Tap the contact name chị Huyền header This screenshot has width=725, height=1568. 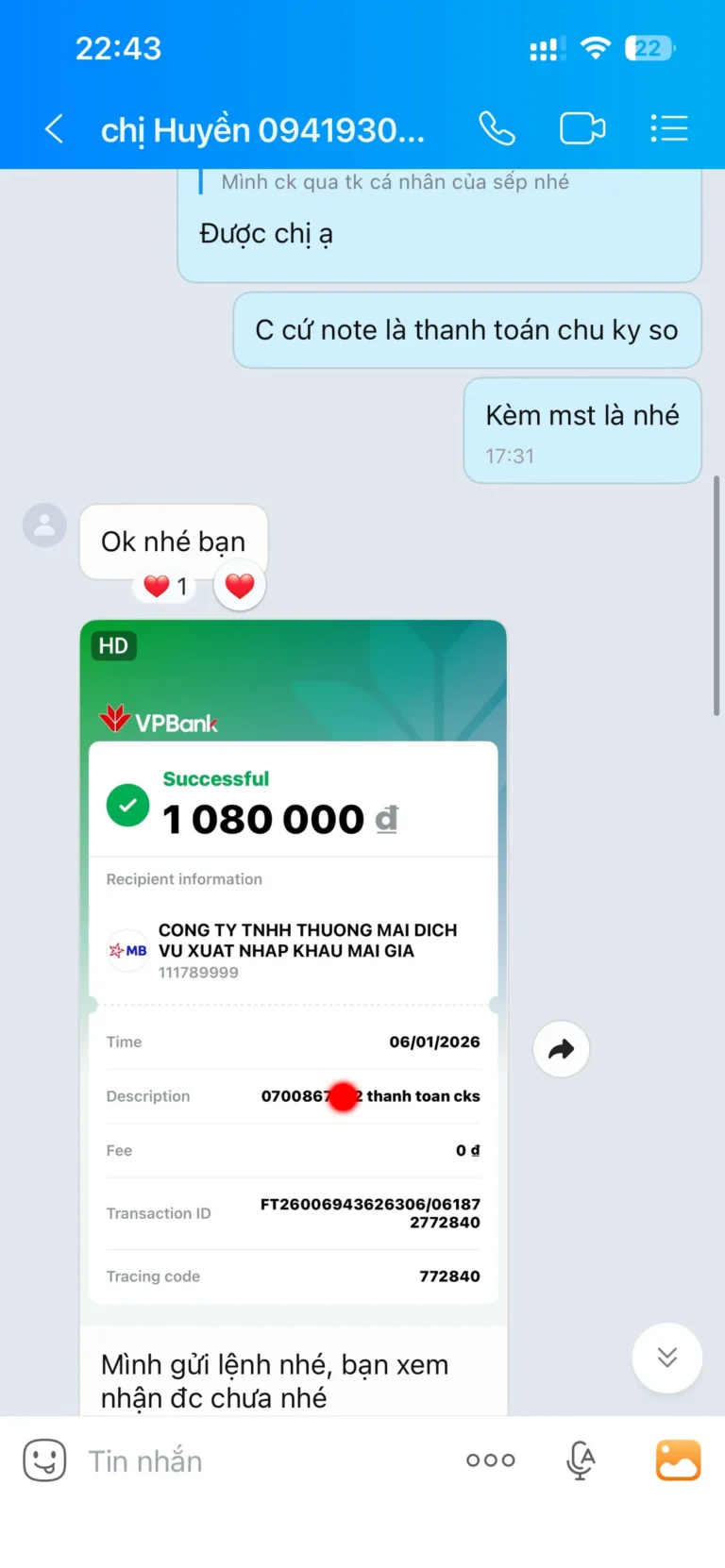coord(262,129)
